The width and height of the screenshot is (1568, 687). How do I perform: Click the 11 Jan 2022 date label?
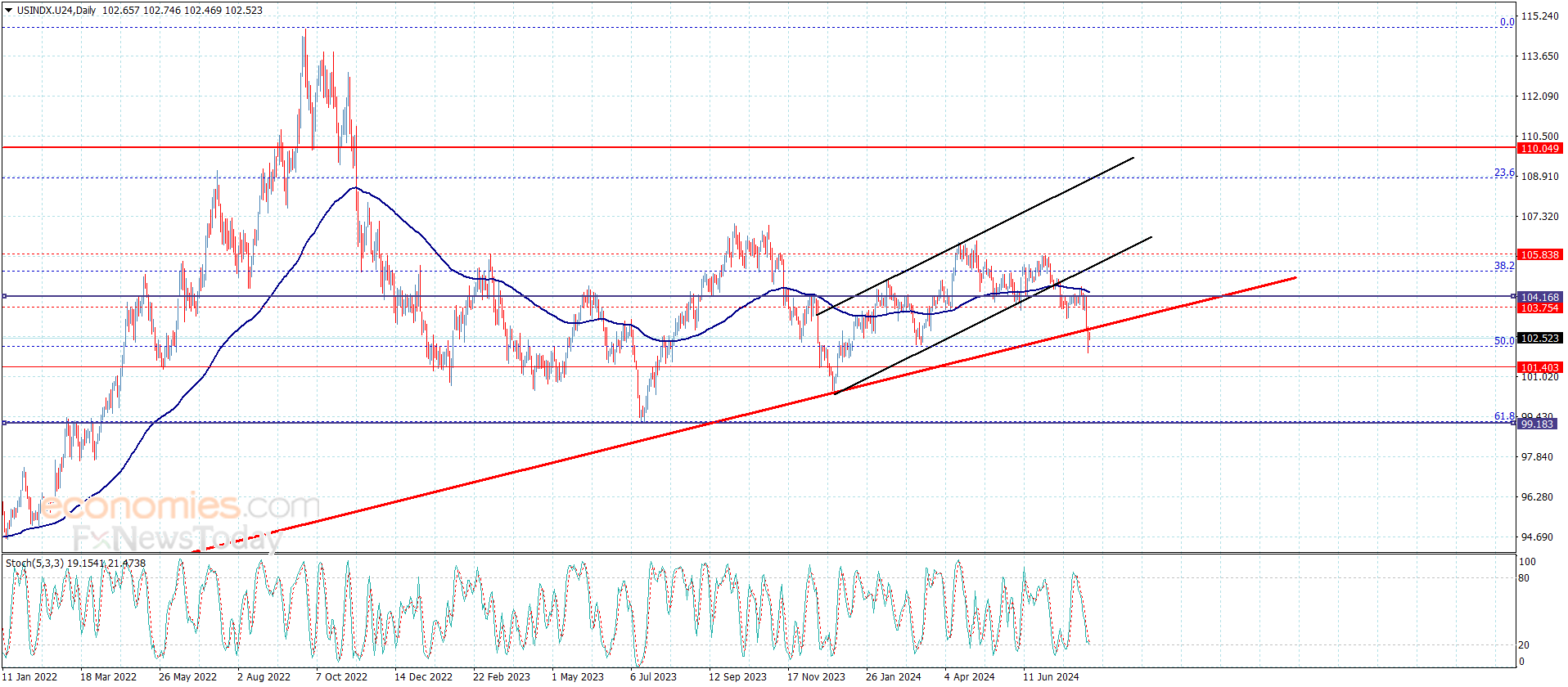(30, 676)
